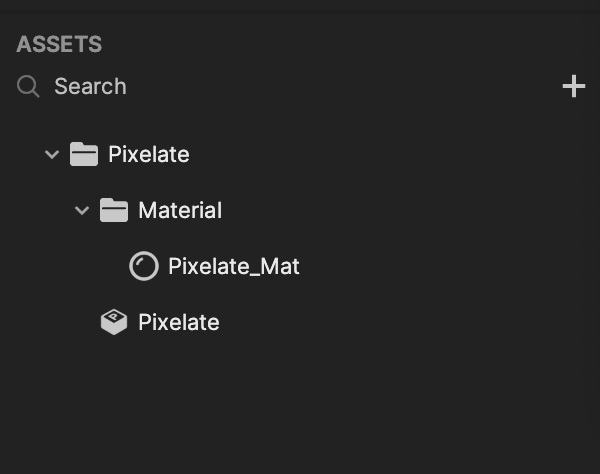Select the Pixelate block asset name
Screen dimensions: 600x474
point(179,322)
